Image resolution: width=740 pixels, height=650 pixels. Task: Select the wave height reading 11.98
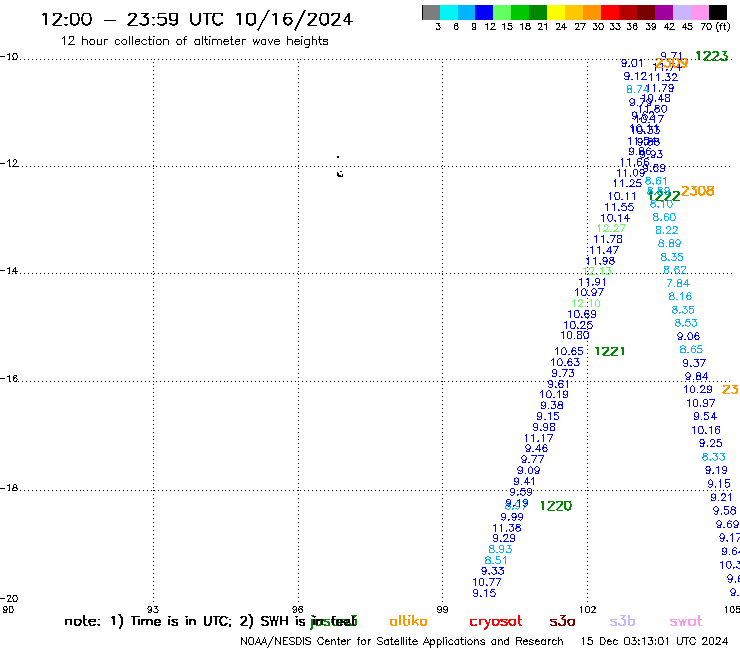tap(600, 261)
